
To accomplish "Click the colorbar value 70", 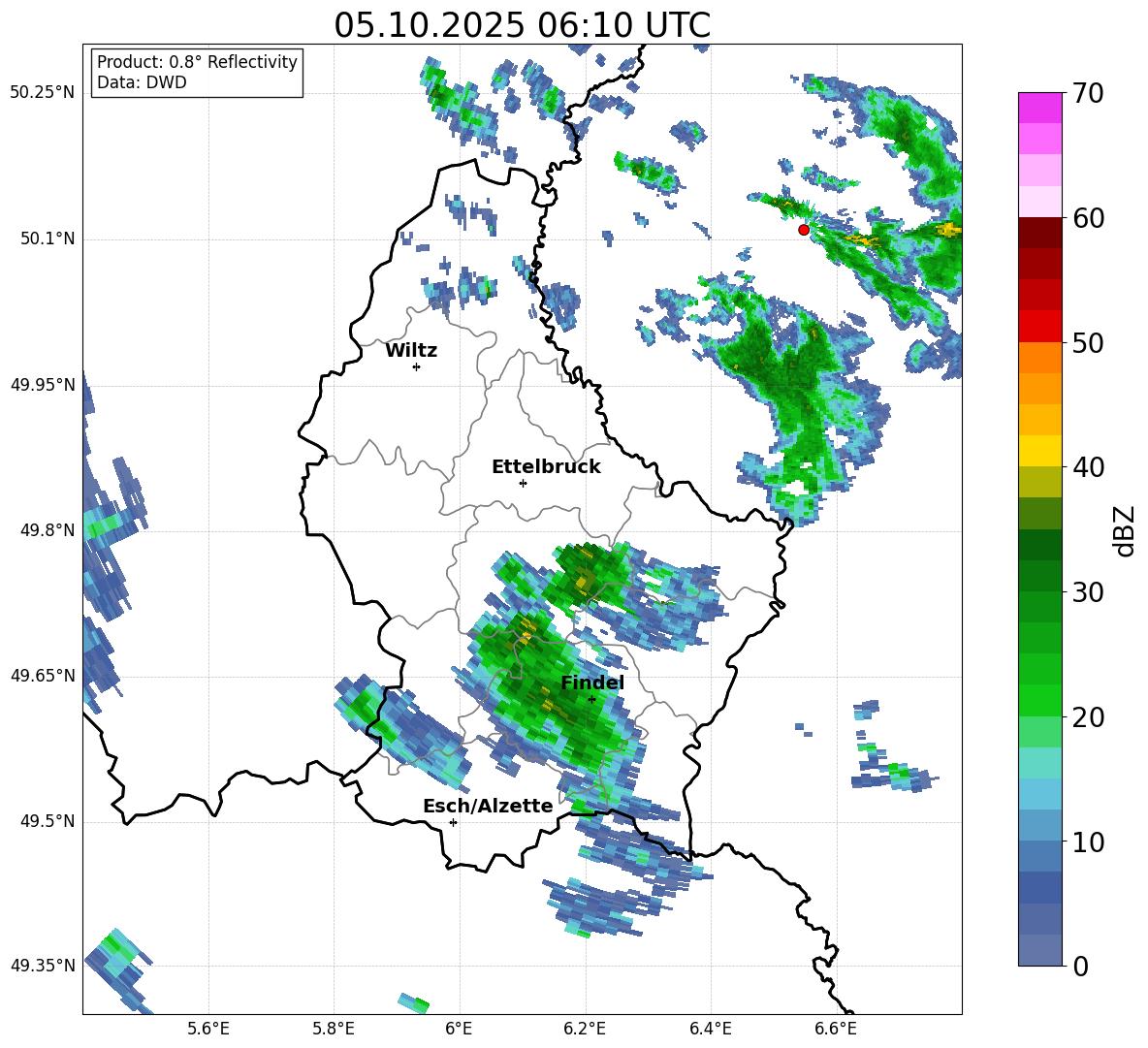I will 1088,93.
